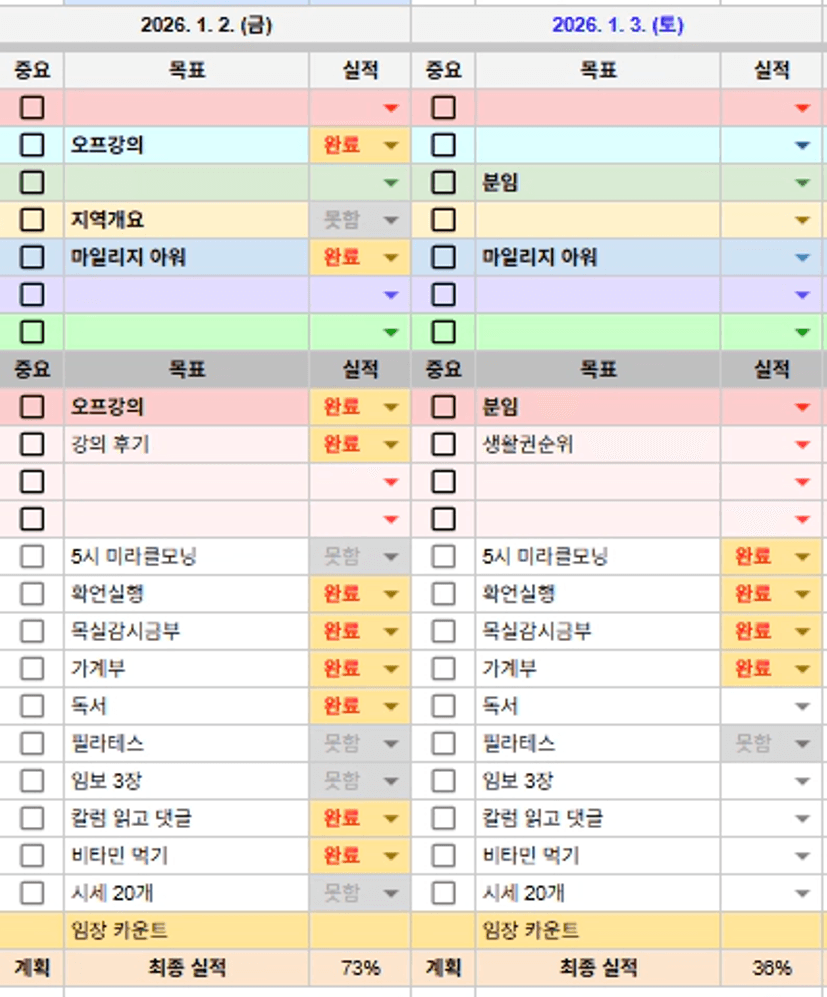
Task: Expand Saturday's 시세 20개 status dropdown
Action: [801, 893]
